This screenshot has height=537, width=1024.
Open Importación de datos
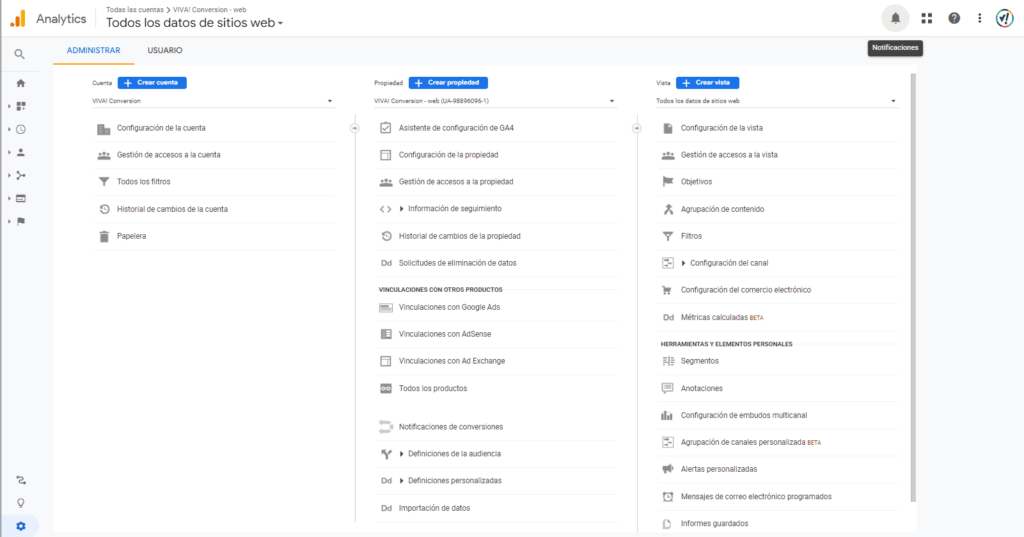pos(434,508)
